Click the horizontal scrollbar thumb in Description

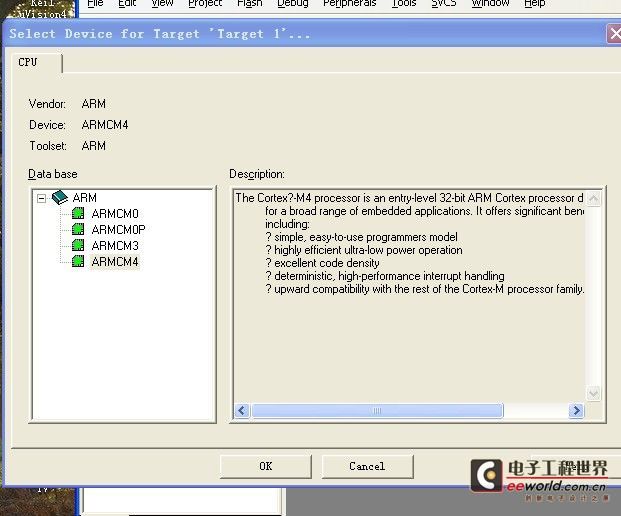click(377, 411)
